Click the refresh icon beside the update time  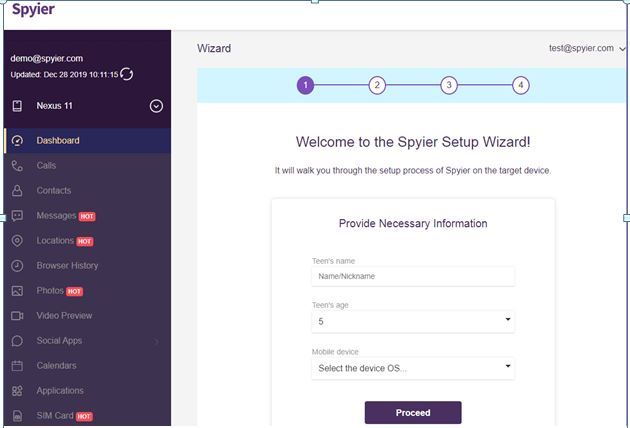pos(127,74)
